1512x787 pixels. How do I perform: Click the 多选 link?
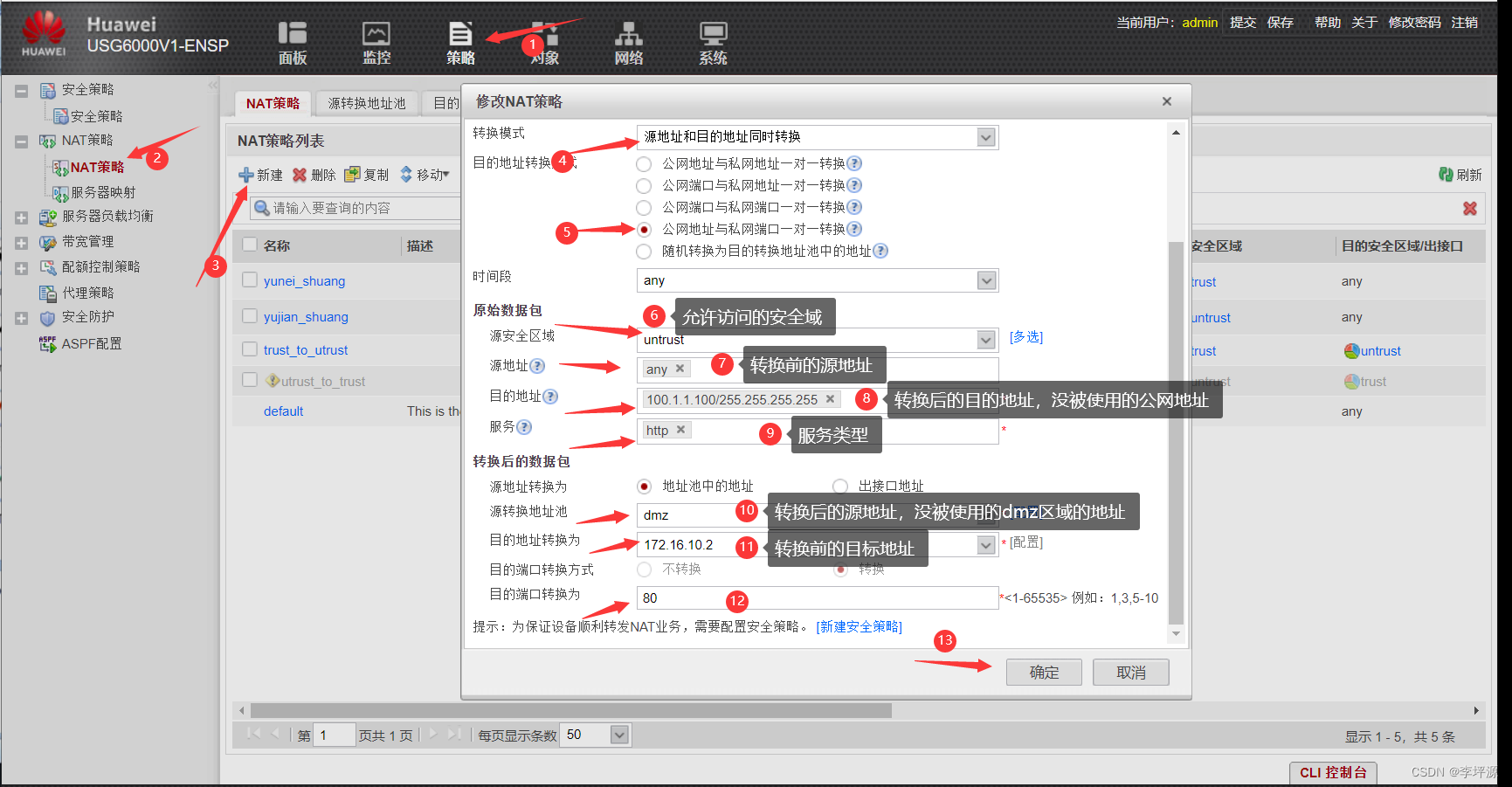[1026, 337]
